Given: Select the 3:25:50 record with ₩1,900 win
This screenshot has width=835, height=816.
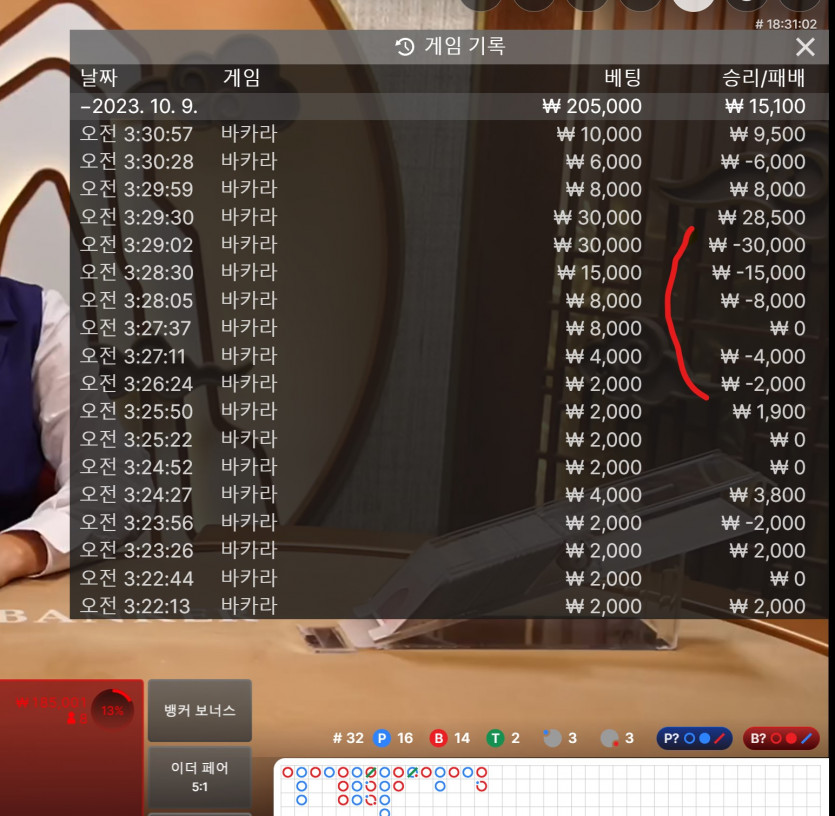Looking at the screenshot, I should (449, 411).
